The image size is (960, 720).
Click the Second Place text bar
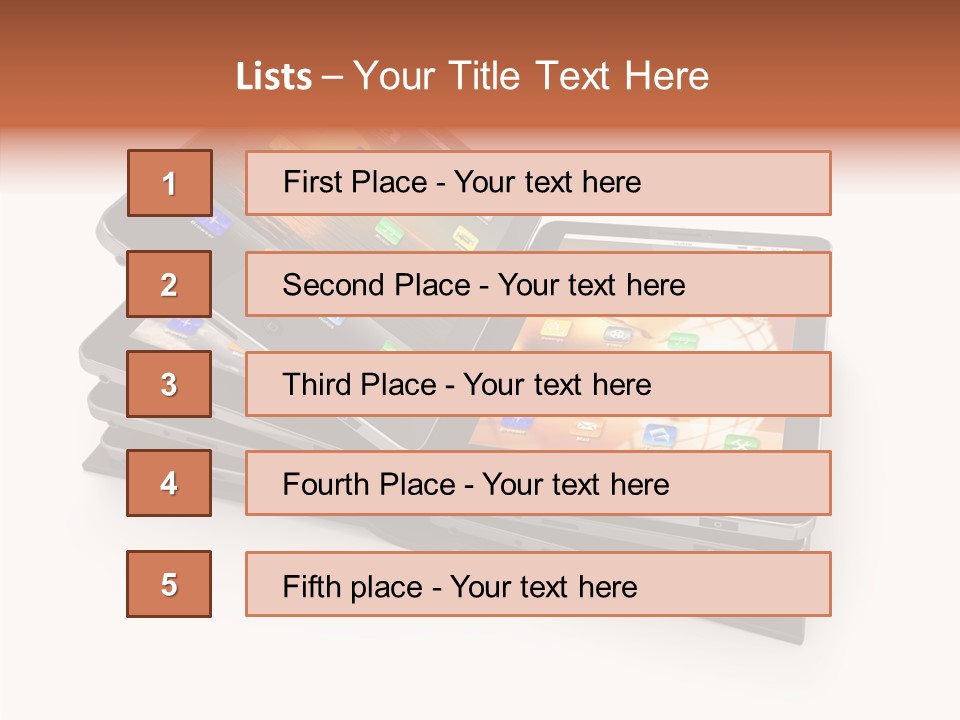pyautogui.click(x=538, y=284)
